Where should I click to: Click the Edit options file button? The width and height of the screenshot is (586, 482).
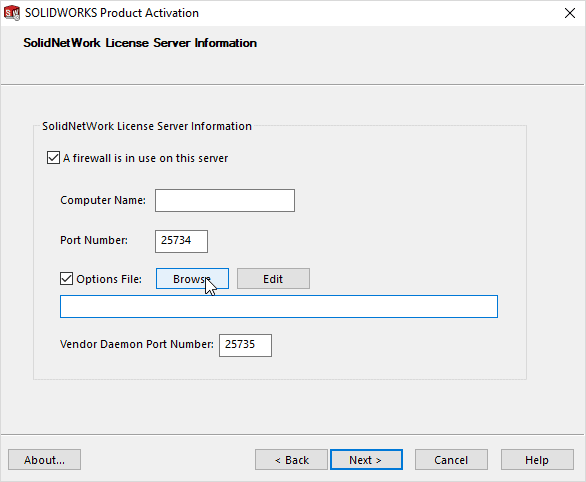pyautogui.click(x=273, y=279)
